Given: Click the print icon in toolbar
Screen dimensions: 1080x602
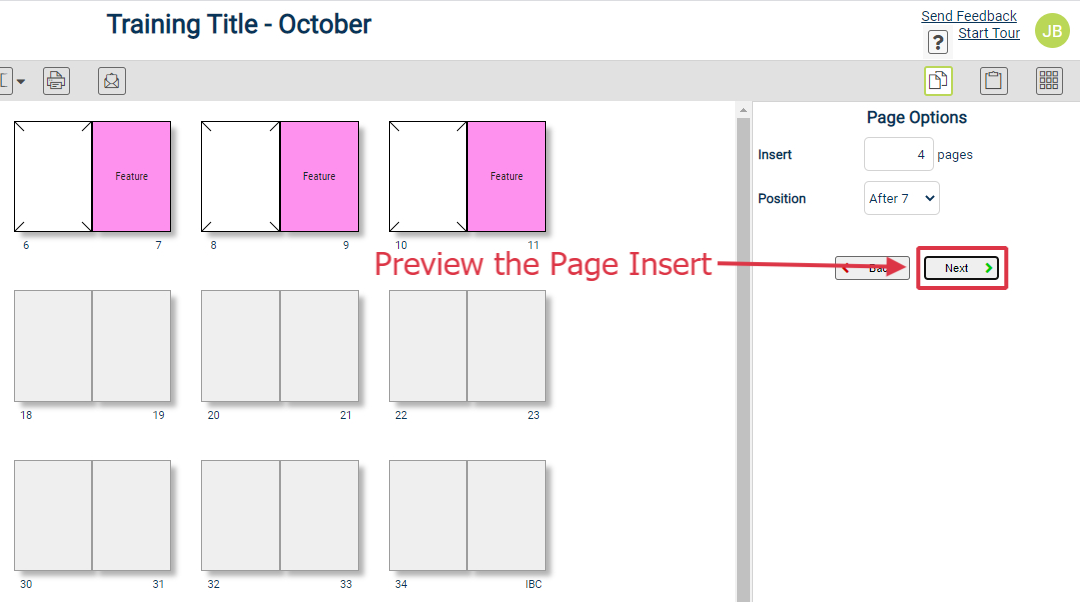Looking at the screenshot, I should (x=56, y=81).
